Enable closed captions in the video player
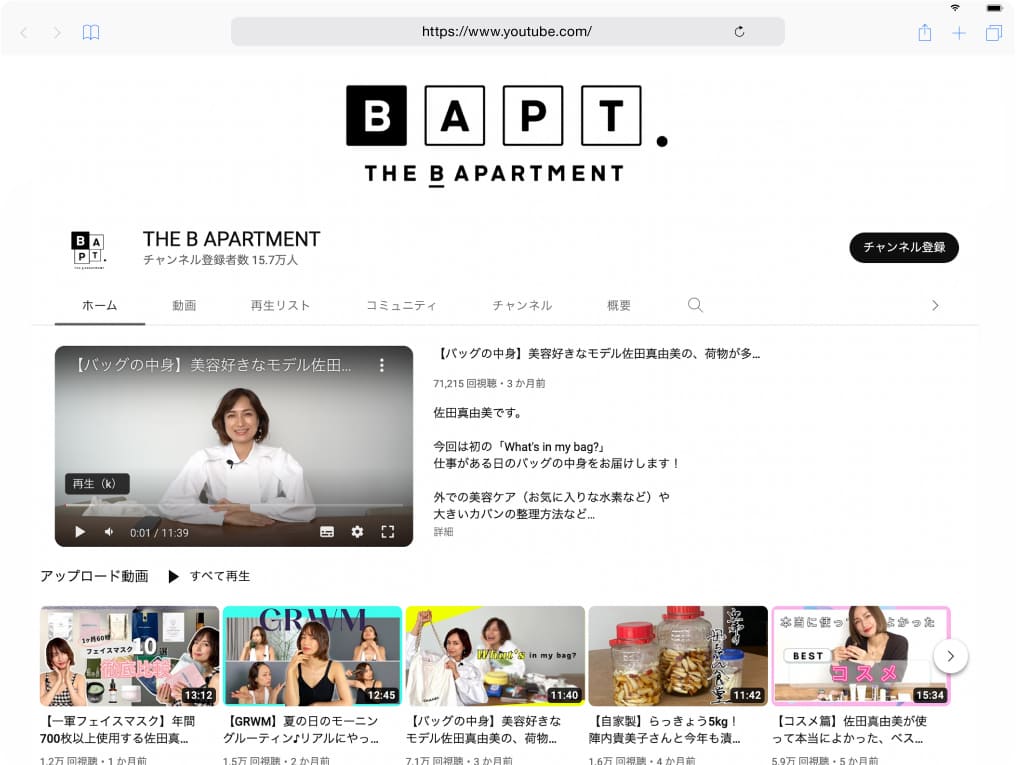 327,532
